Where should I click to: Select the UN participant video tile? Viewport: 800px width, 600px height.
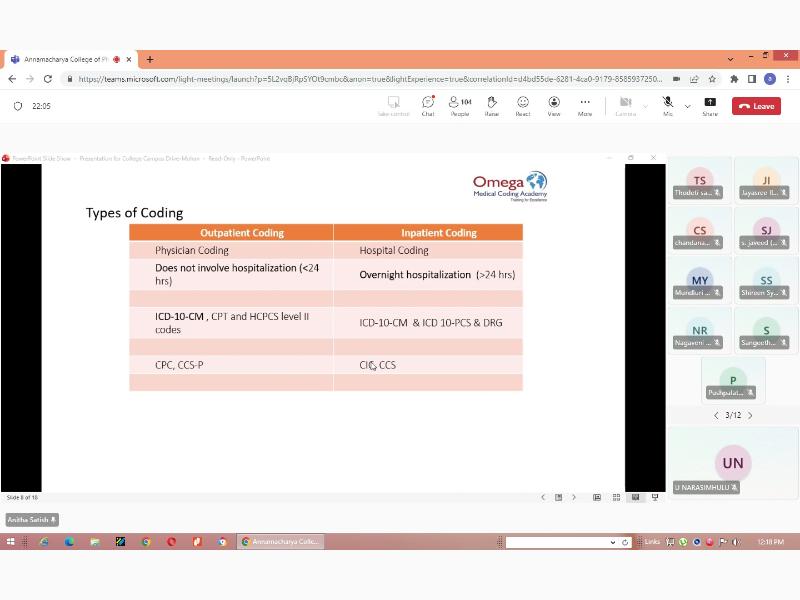click(x=733, y=462)
